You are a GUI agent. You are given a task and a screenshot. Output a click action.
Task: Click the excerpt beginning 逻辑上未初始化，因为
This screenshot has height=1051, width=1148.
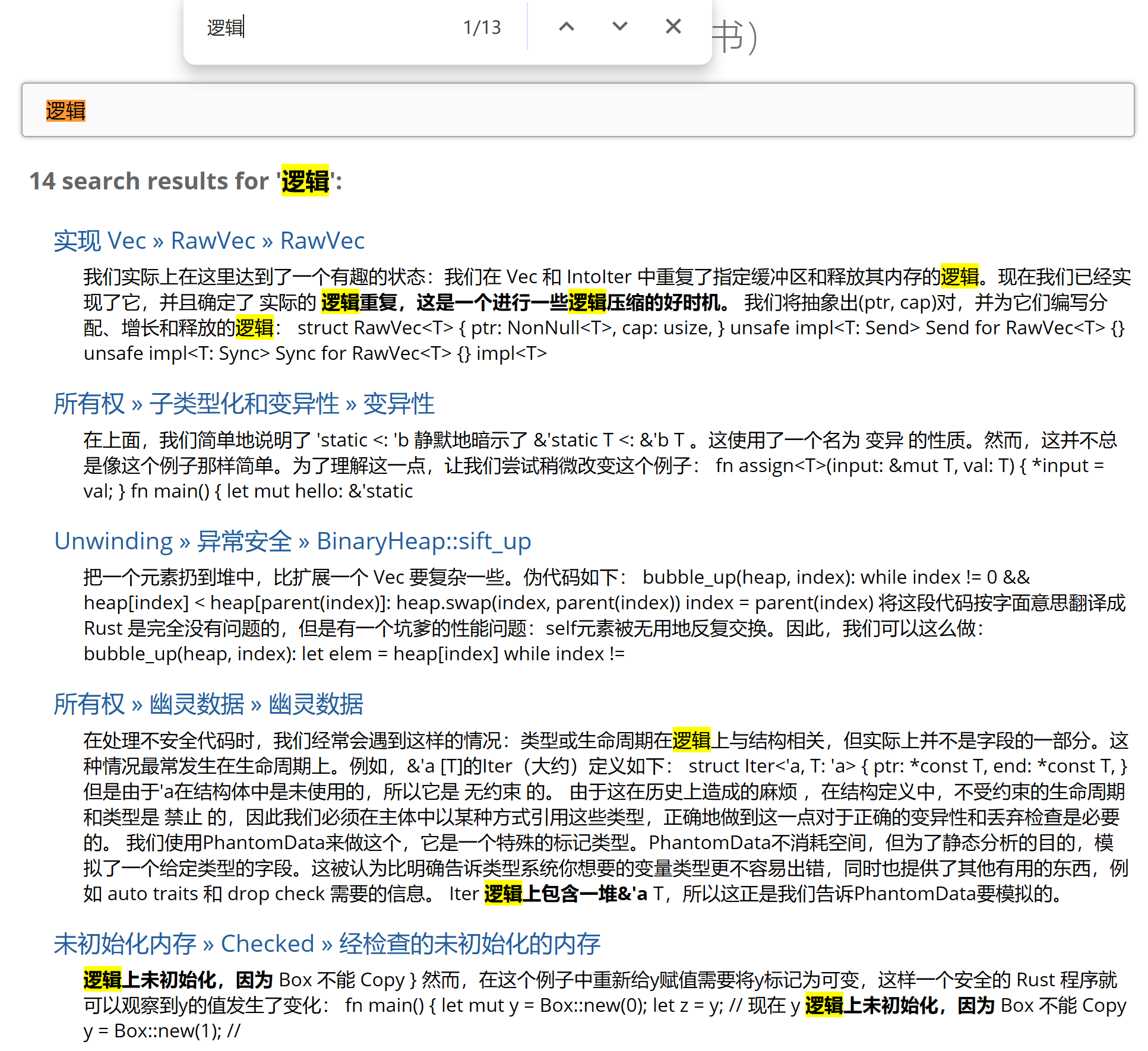605,1005
